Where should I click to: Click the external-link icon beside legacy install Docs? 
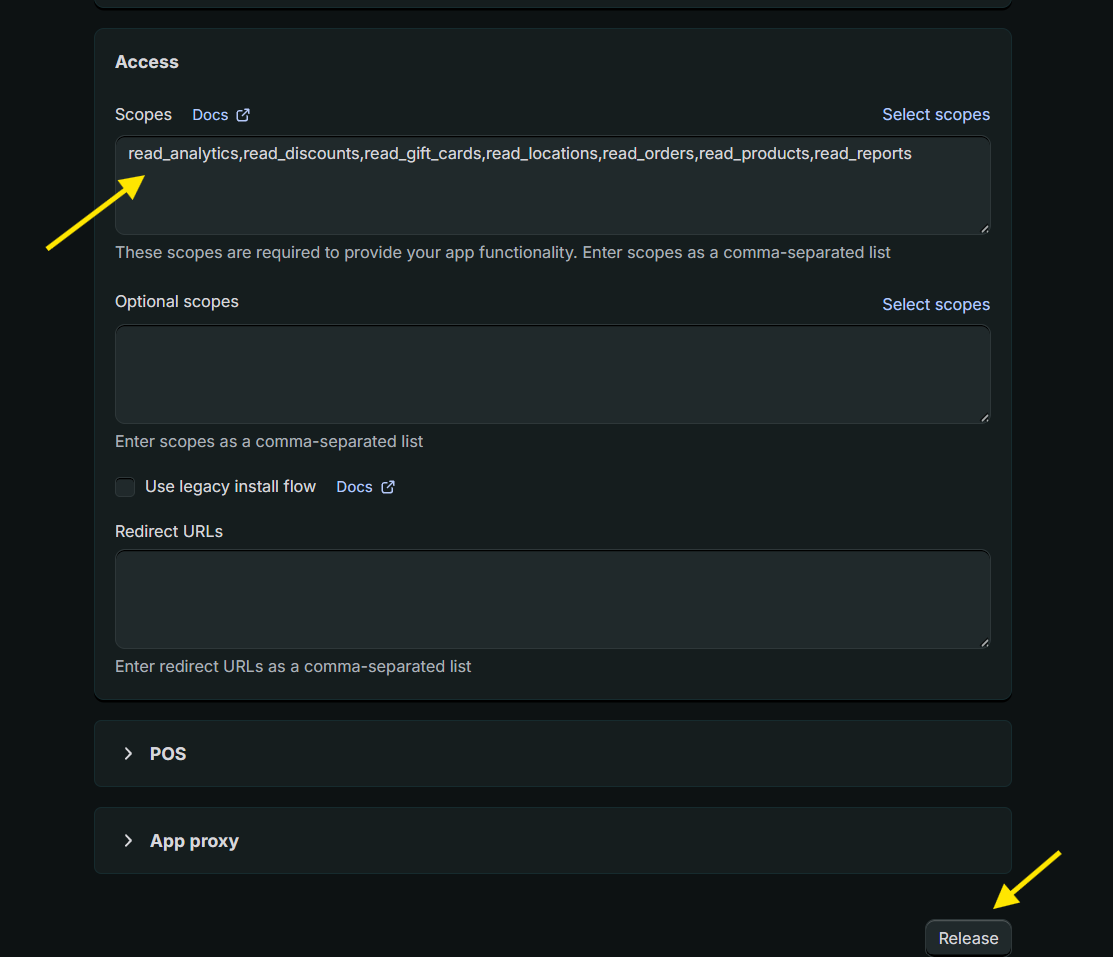388,487
